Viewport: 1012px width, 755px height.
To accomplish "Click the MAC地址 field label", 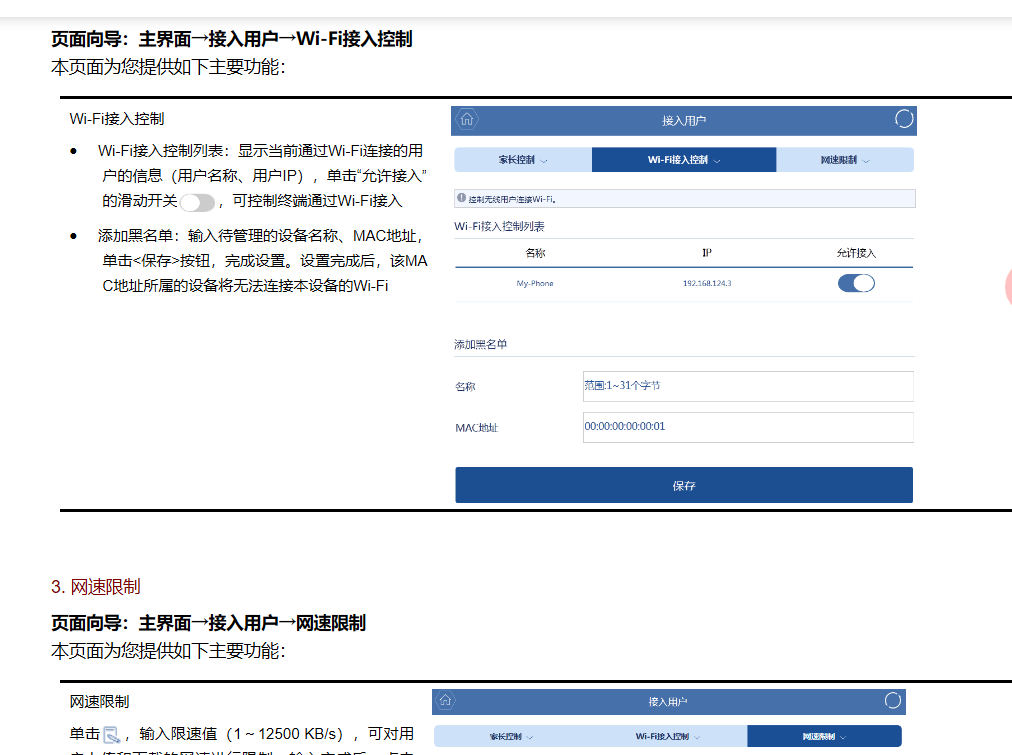I will [476, 428].
